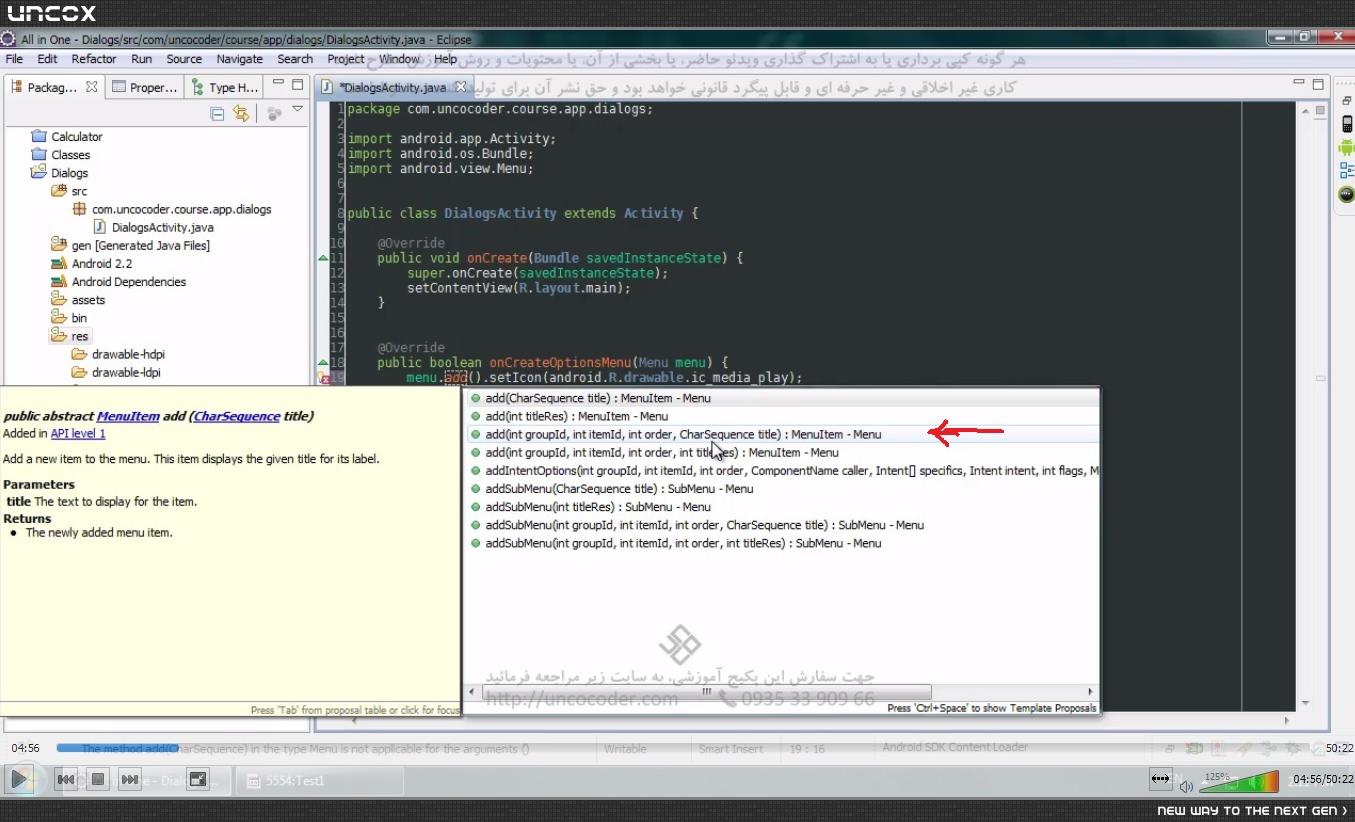Viewport: 1355px width, 822px height.
Task: Open the Refactor menu
Action: (x=94, y=59)
